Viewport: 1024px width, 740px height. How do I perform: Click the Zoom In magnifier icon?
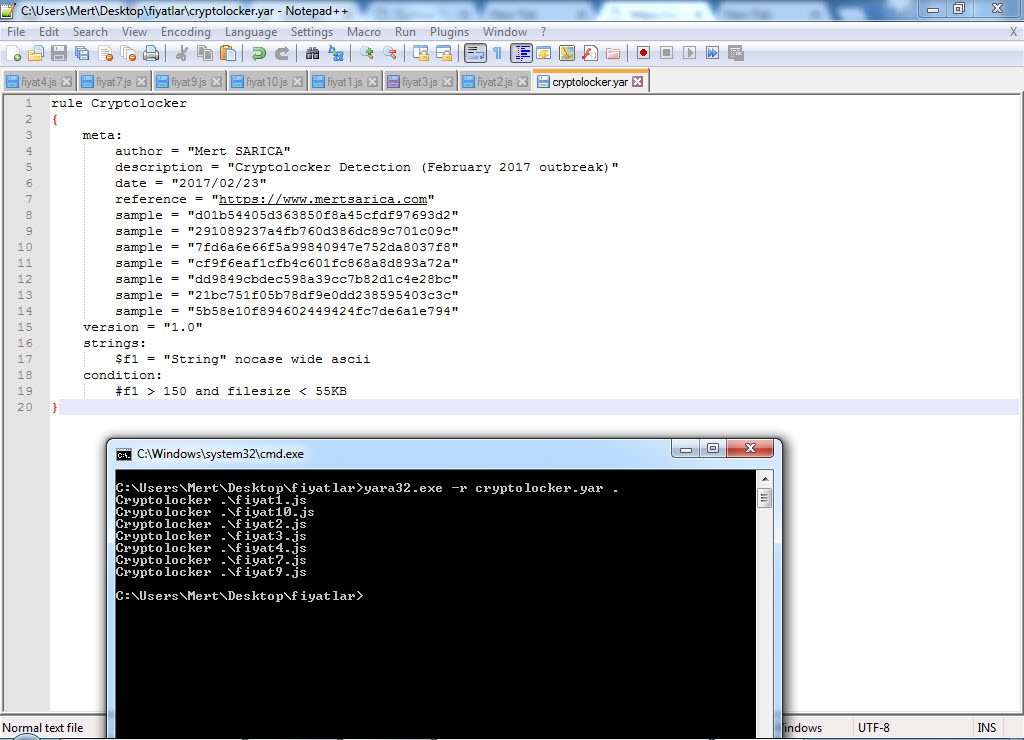pos(366,54)
